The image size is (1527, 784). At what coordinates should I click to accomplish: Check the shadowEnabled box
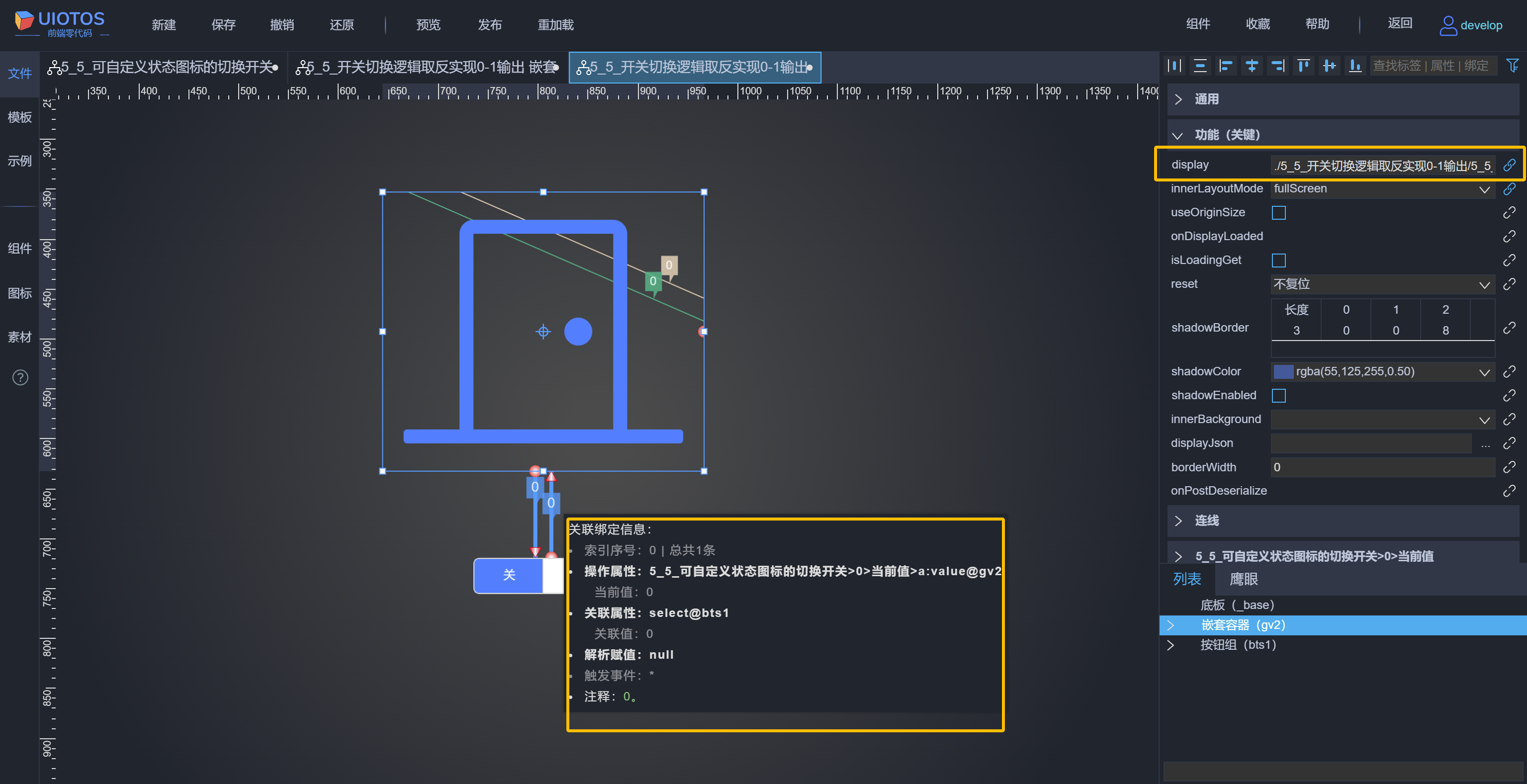coord(1278,395)
